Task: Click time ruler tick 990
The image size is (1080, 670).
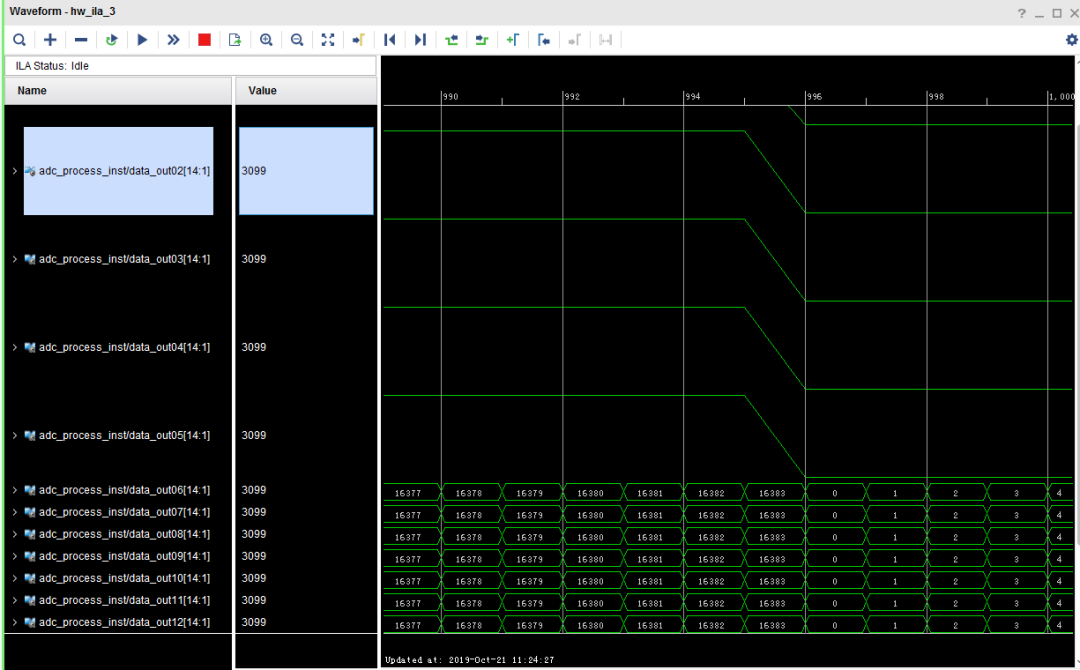Action: (450, 96)
